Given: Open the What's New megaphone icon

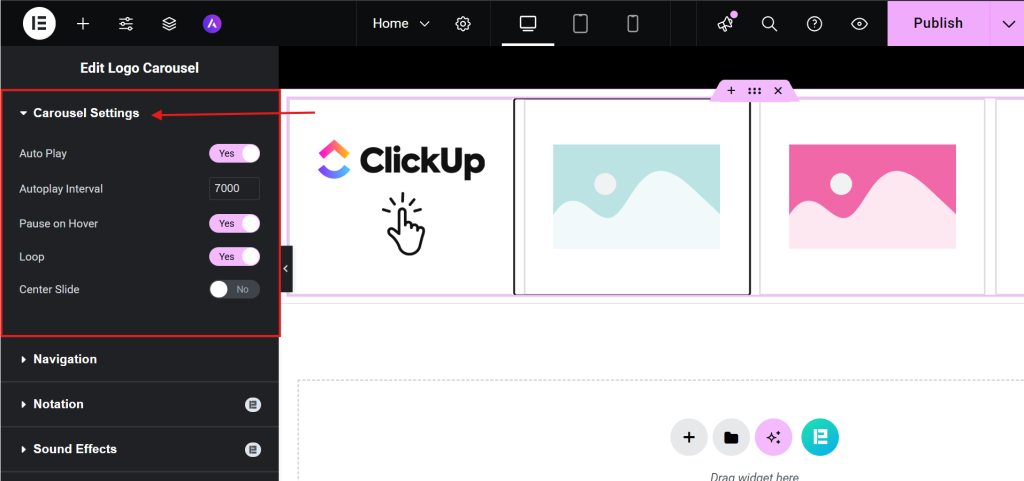Looking at the screenshot, I should [x=725, y=23].
